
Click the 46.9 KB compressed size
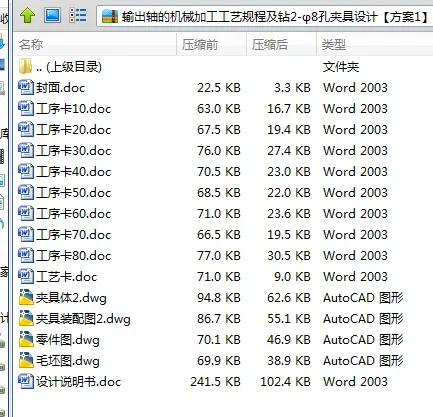pyautogui.click(x=289, y=340)
